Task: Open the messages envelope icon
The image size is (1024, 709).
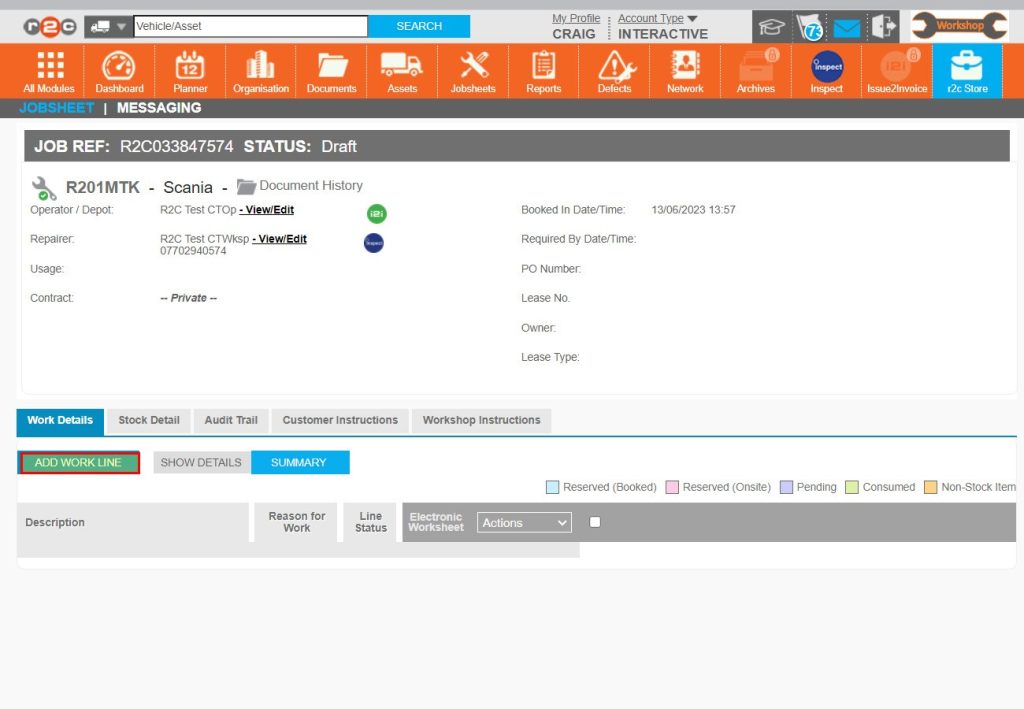Action: pyautogui.click(x=845, y=26)
